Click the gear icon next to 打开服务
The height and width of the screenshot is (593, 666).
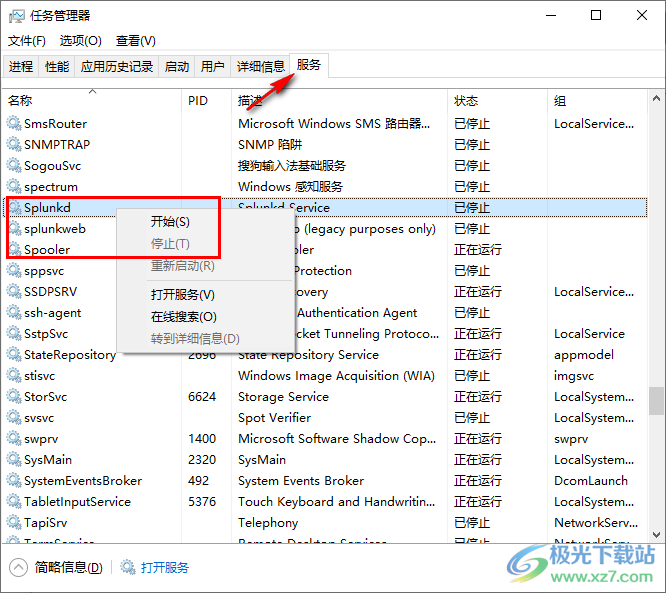[x=128, y=567]
